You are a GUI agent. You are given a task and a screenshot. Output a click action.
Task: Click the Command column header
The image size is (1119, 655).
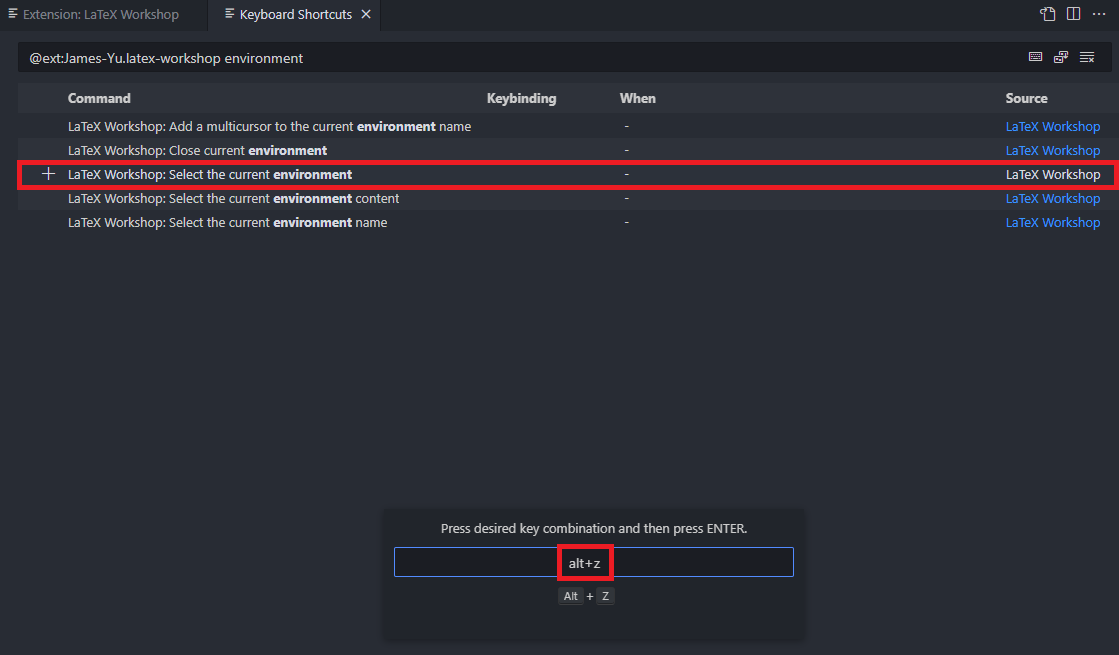tap(99, 98)
